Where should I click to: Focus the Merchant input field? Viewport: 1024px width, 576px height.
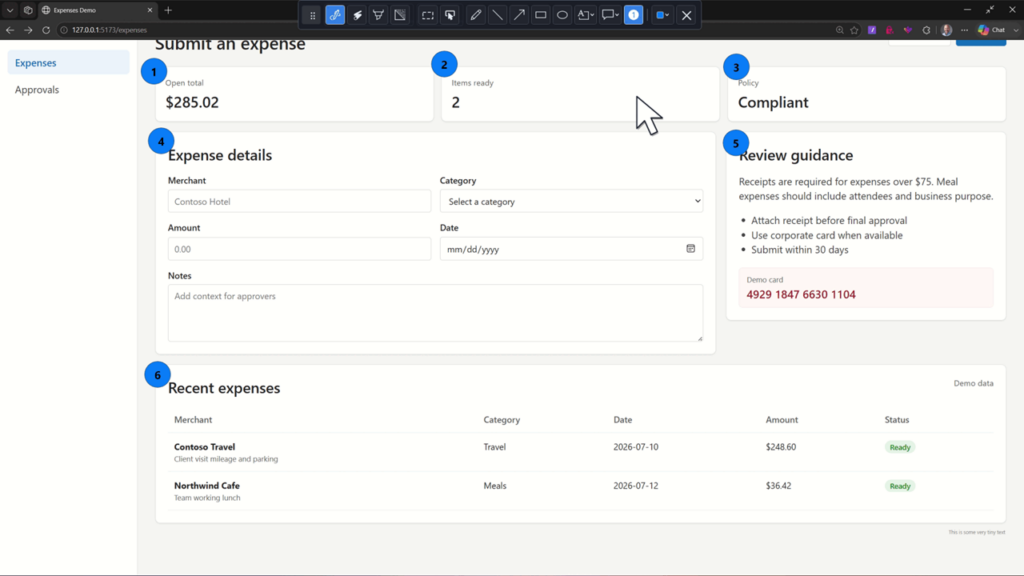(x=299, y=201)
